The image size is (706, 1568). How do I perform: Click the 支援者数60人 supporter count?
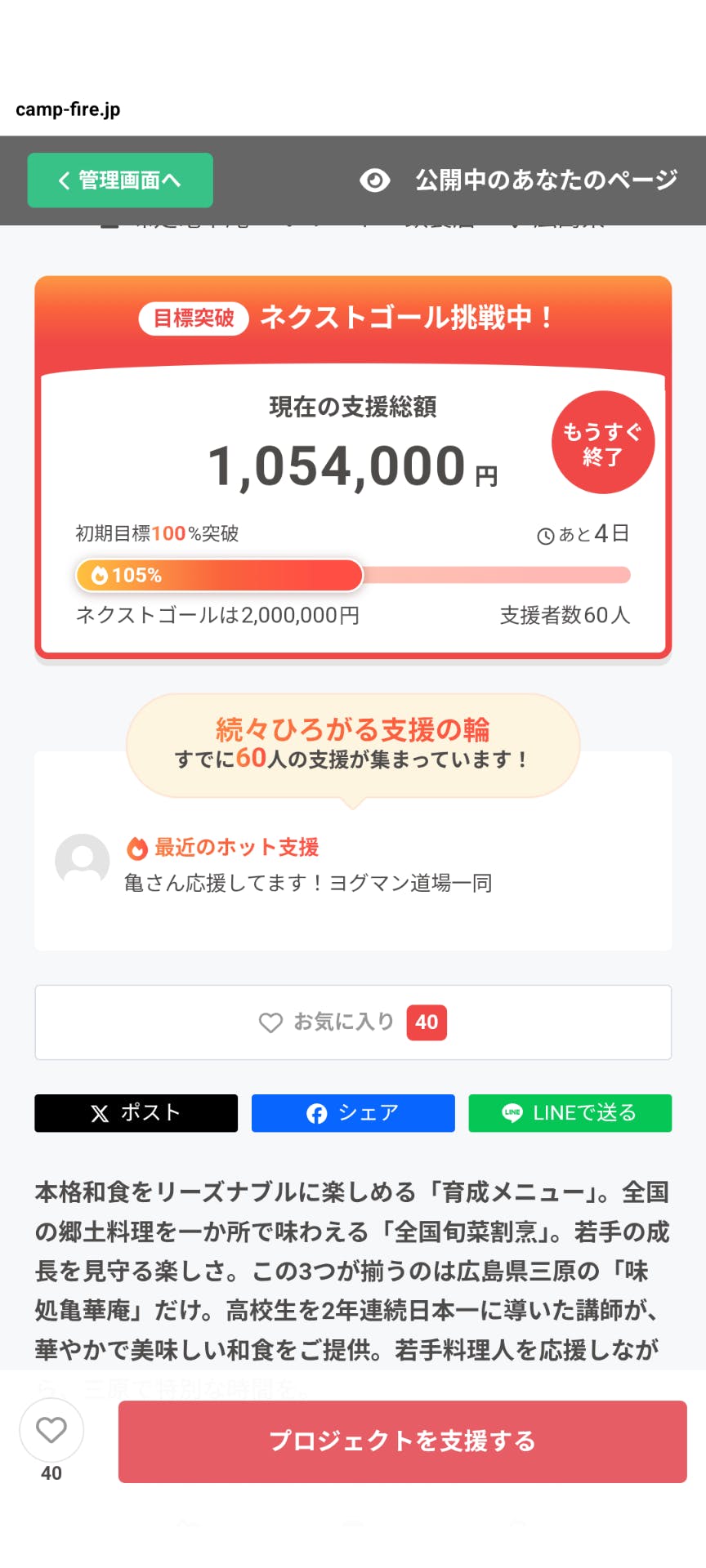tap(565, 615)
